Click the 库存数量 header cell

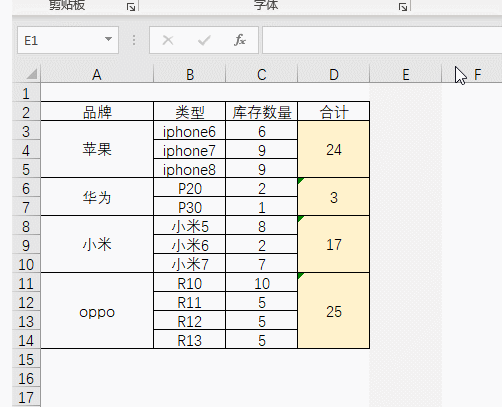coord(262,111)
